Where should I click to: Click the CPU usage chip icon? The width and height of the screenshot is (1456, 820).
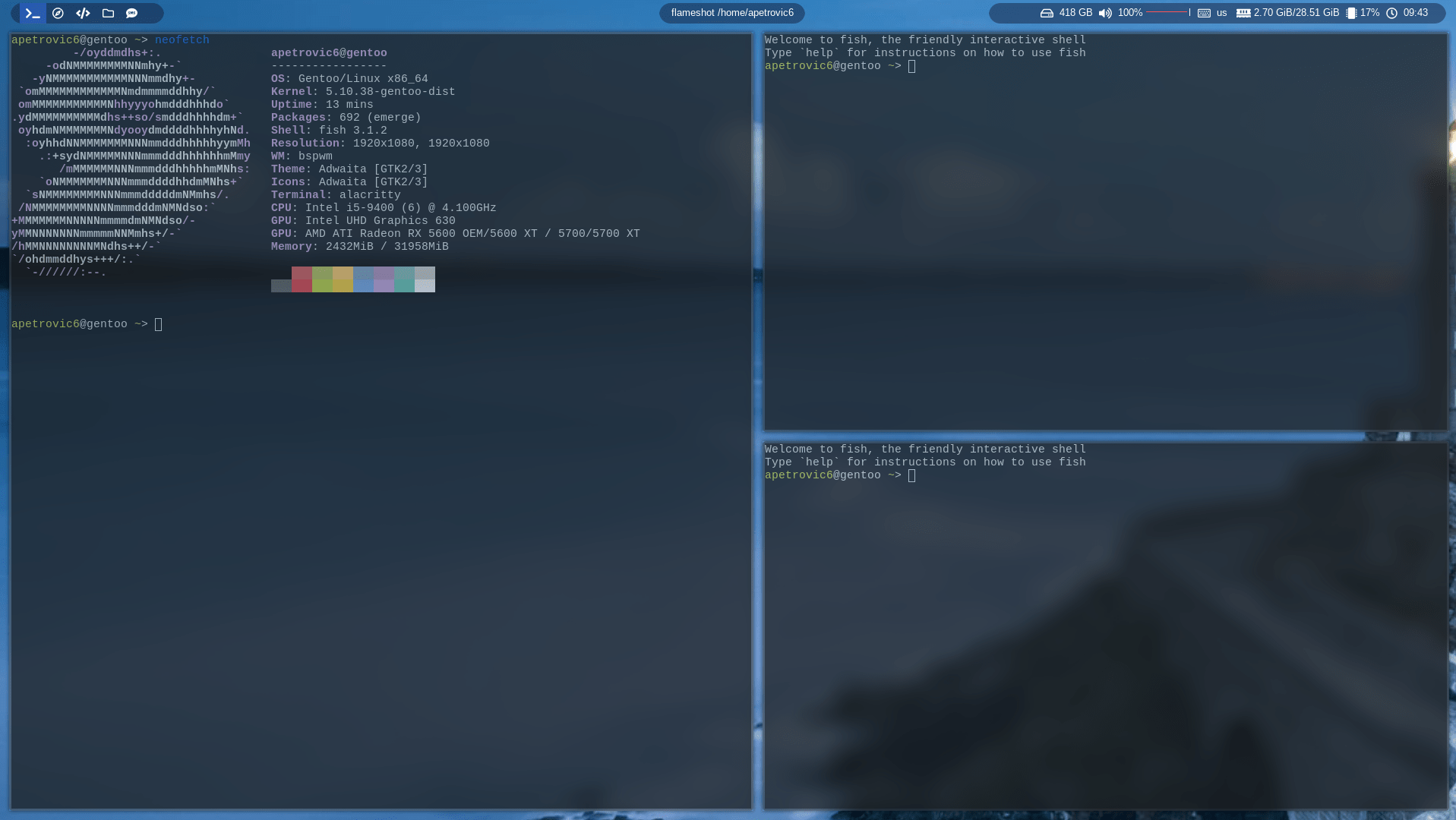coord(1351,13)
